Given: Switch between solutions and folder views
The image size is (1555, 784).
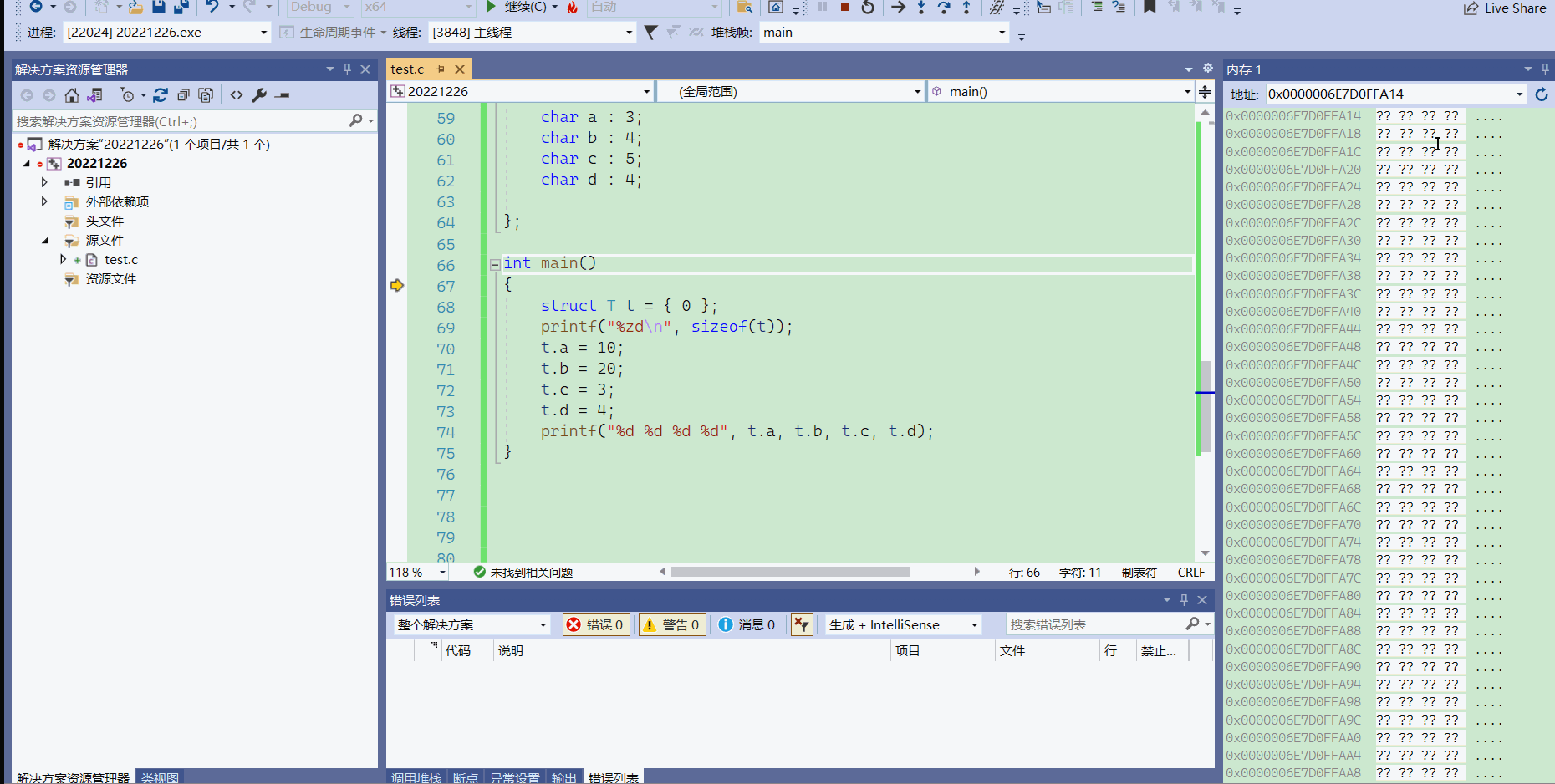Looking at the screenshot, I should [95, 95].
